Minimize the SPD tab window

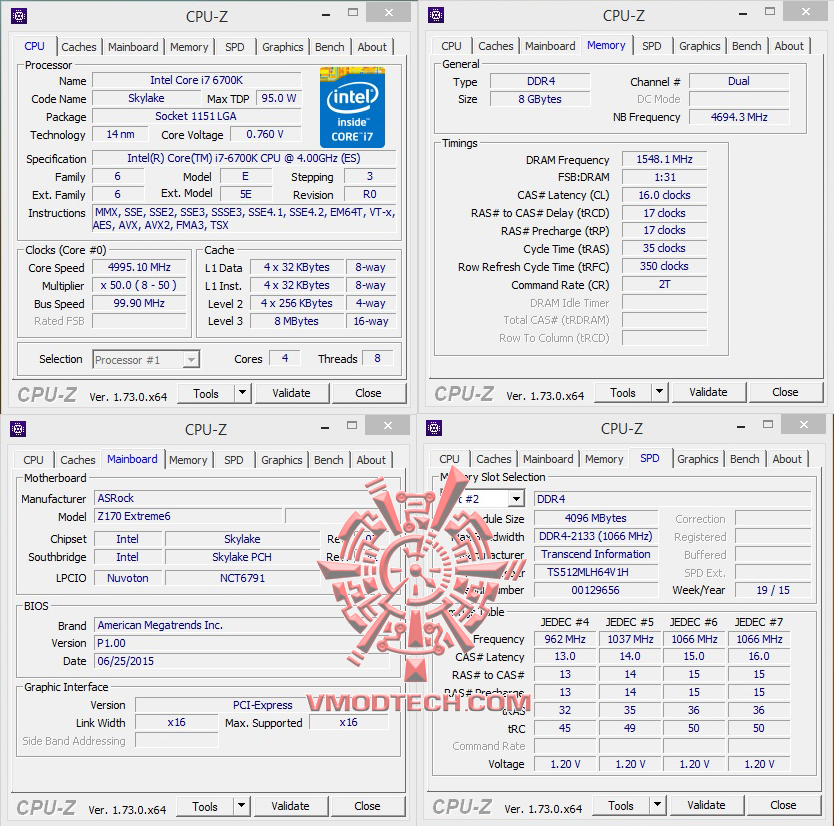click(741, 427)
